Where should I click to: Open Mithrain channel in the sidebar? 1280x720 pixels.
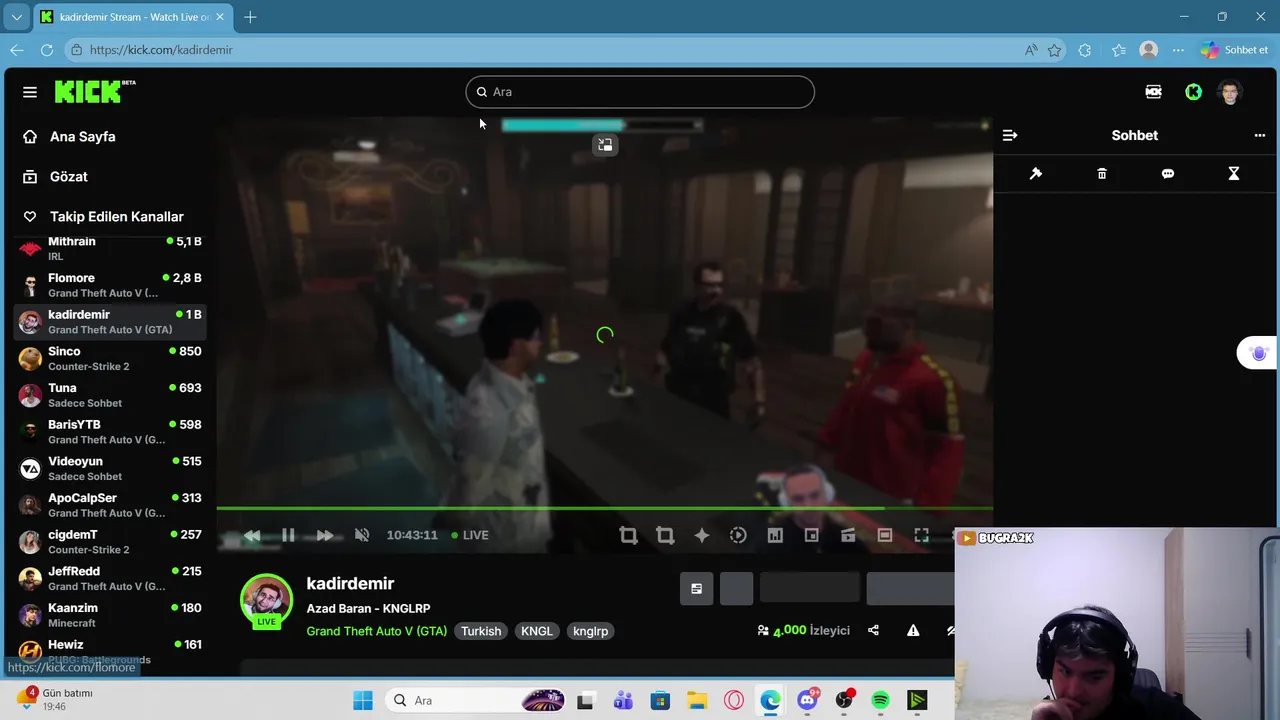pyautogui.click(x=110, y=248)
